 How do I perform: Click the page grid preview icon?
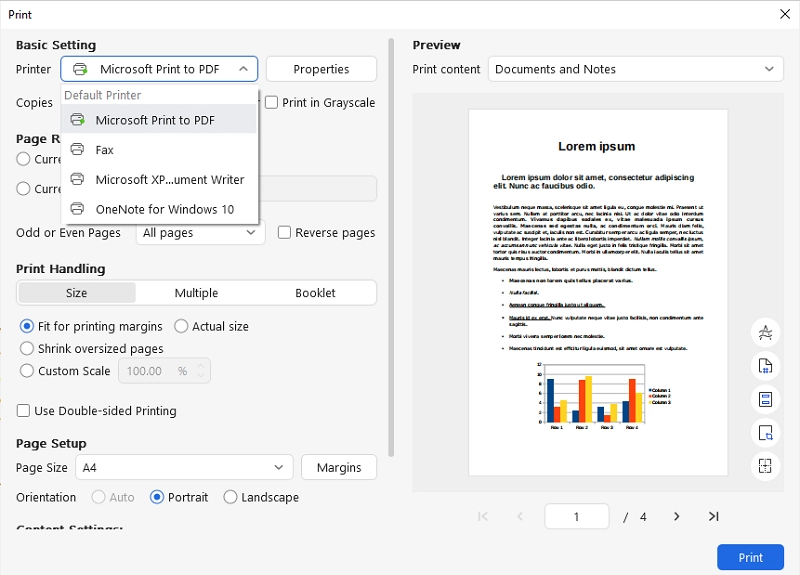pos(765,366)
